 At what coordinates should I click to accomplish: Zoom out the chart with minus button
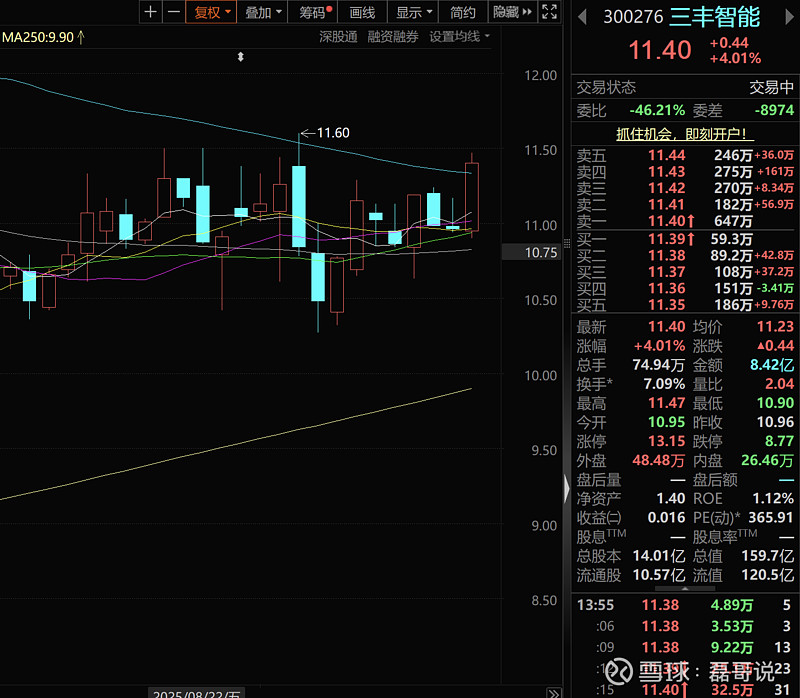pos(174,12)
